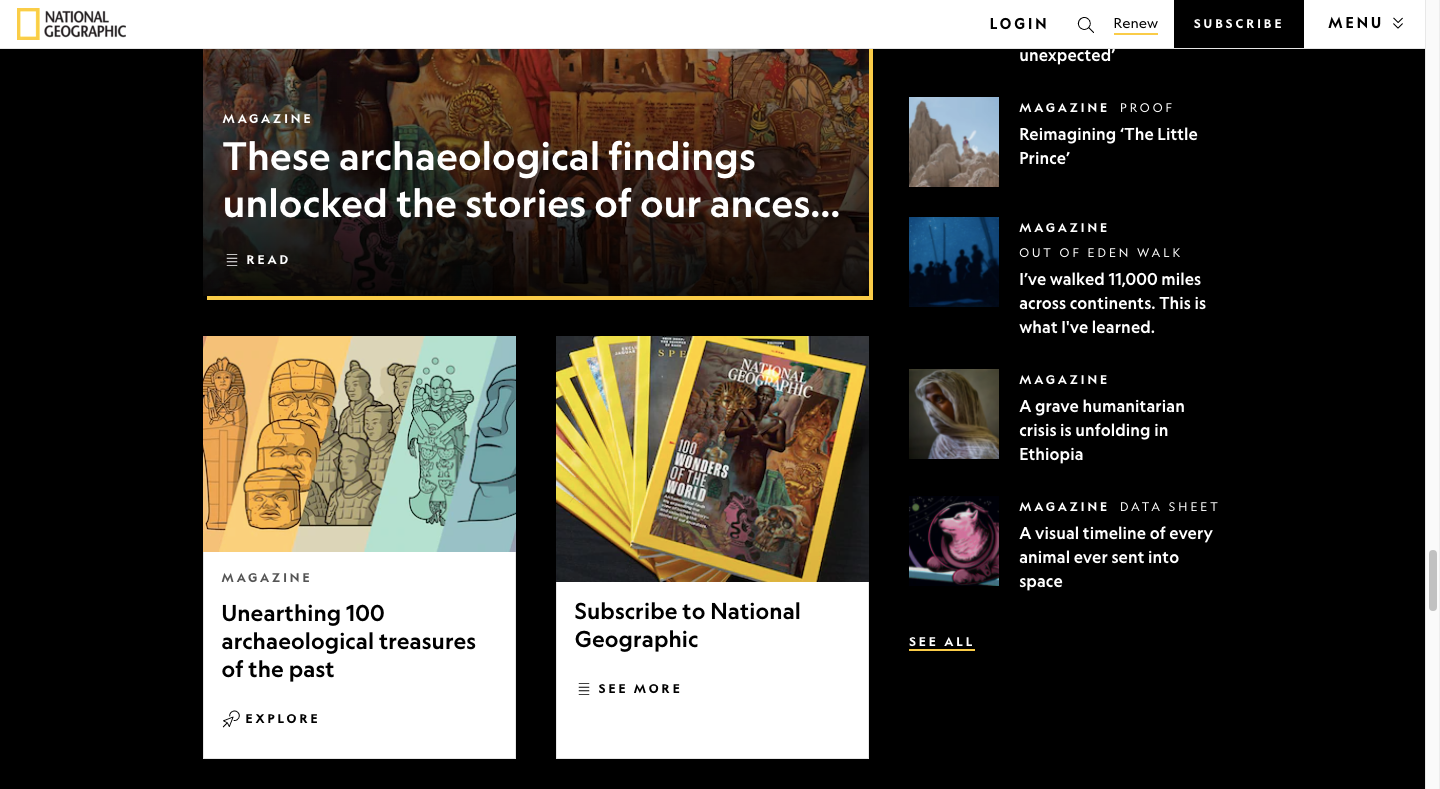Click the veiled woman thumbnail

(954, 414)
